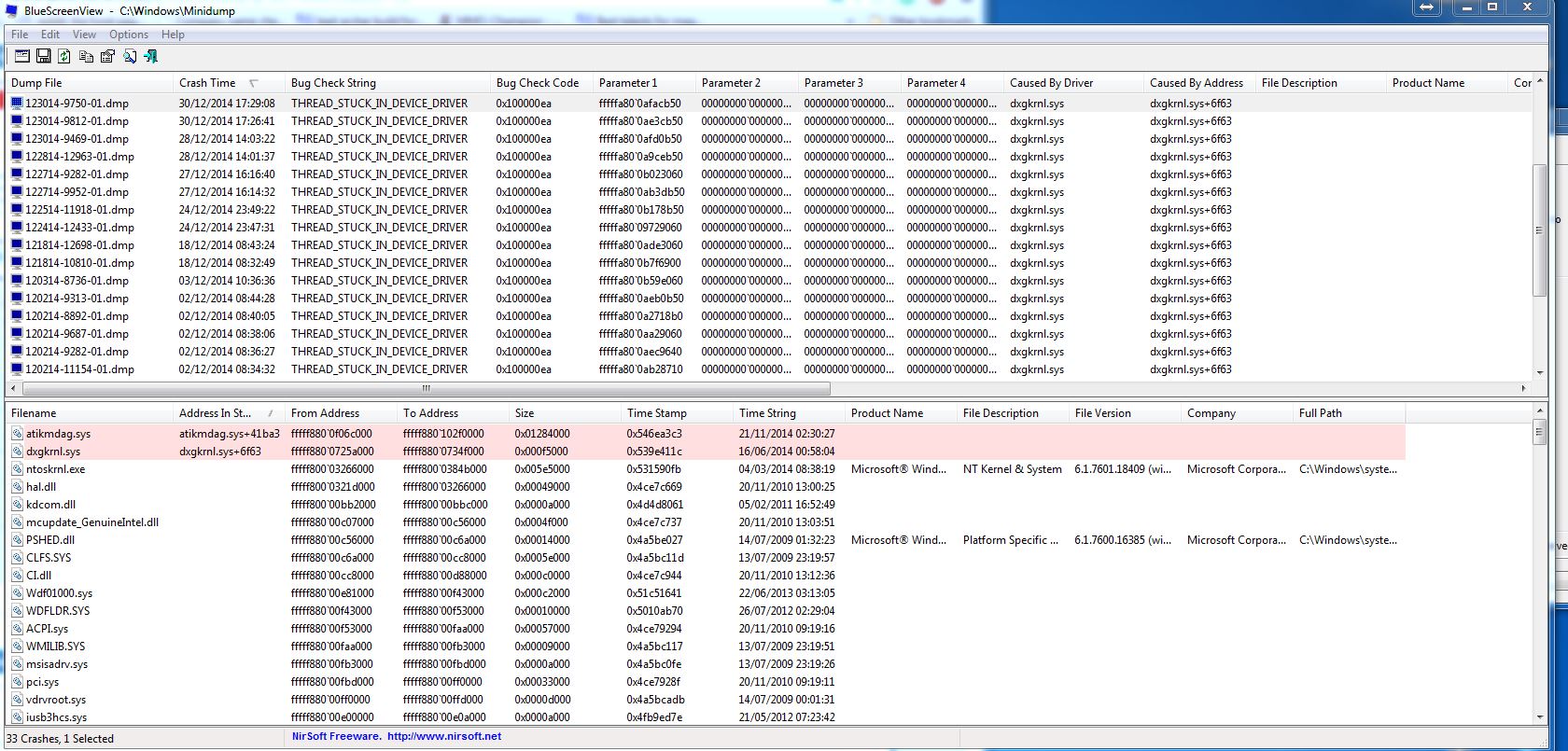Open the View menu
This screenshot has width=1568, height=751.
84,35
